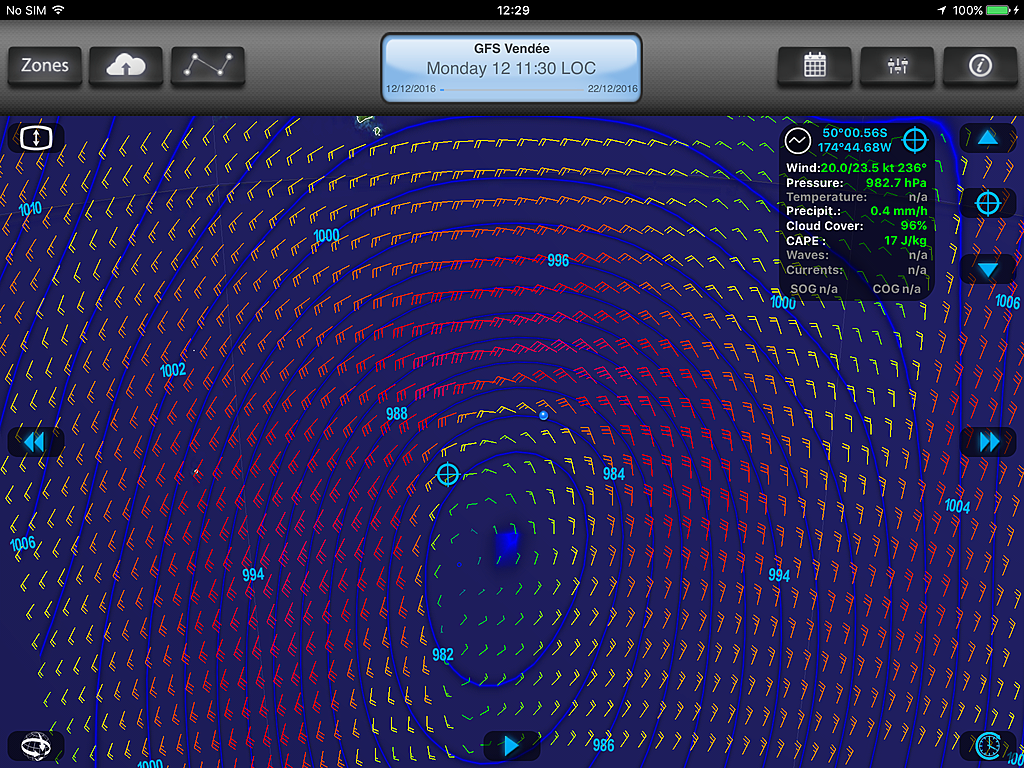Viewport: 1024px width, 768px height.
Task: Tap the 982 isobar label
Action: click(x=443, y=655)
